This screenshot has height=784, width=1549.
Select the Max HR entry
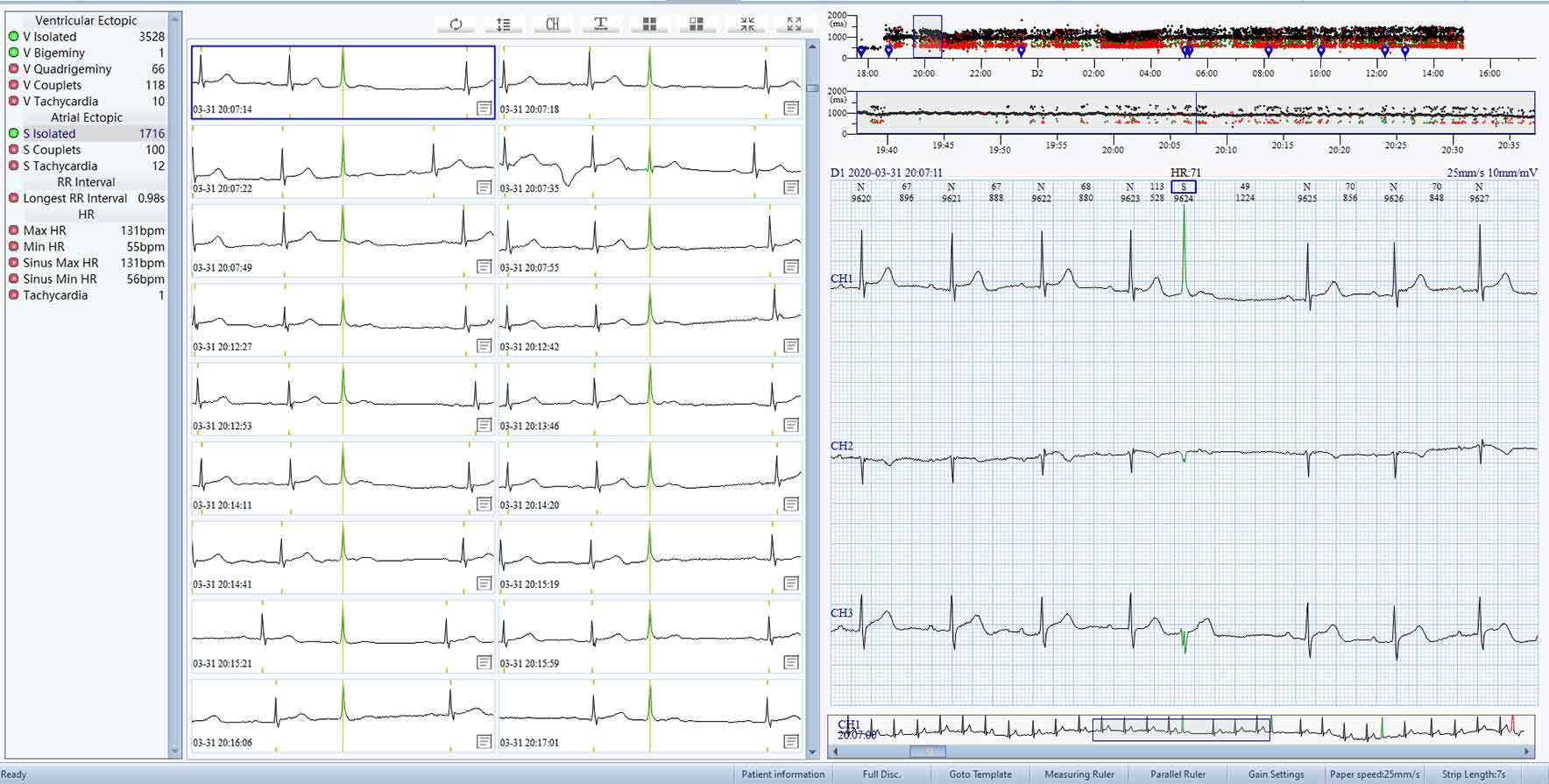(x=87, y=230)
